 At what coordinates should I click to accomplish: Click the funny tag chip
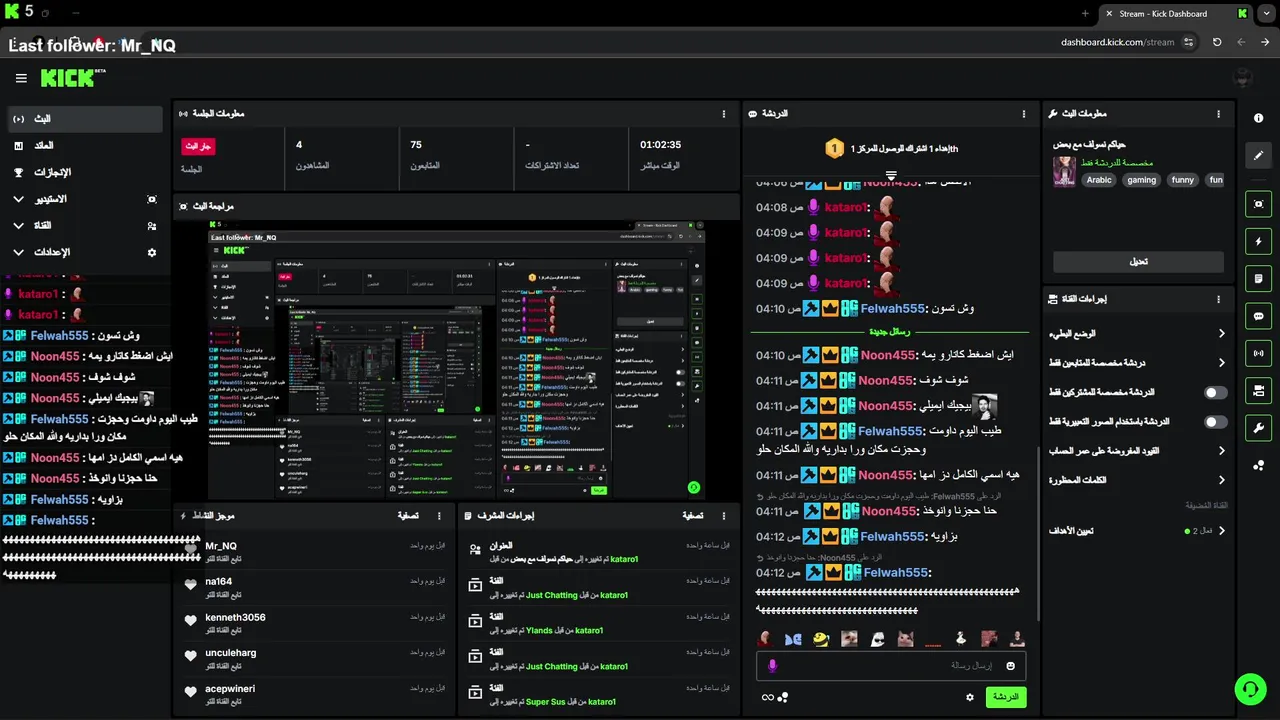click(1183, 180)
